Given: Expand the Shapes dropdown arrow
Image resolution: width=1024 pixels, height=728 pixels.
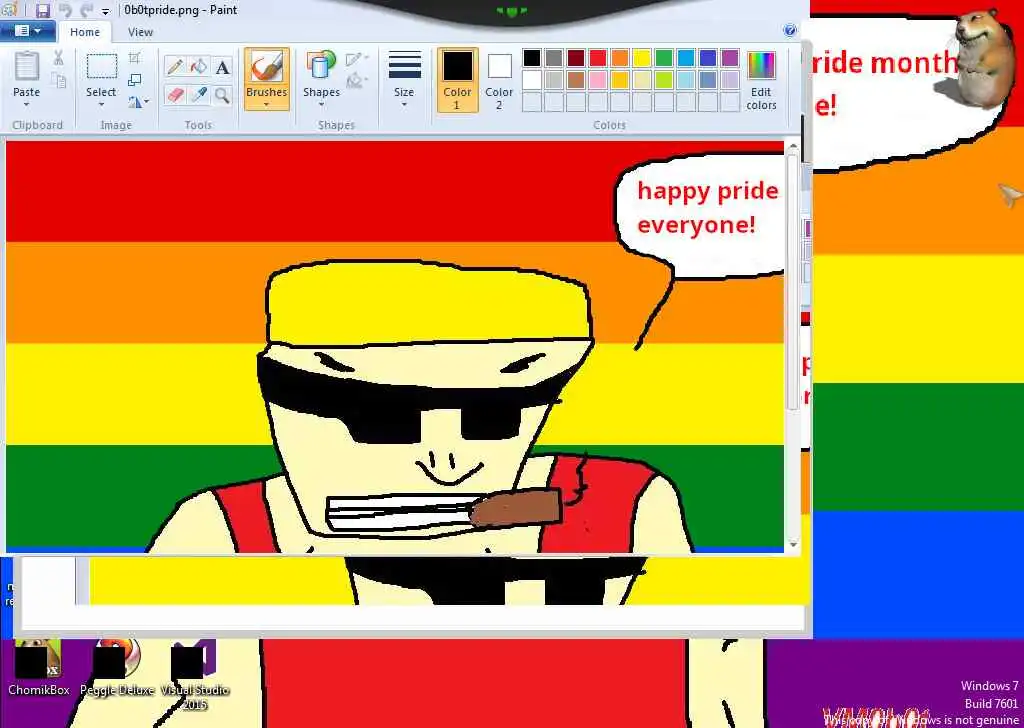Looking at the screenshot, I should tap(321, 105).
